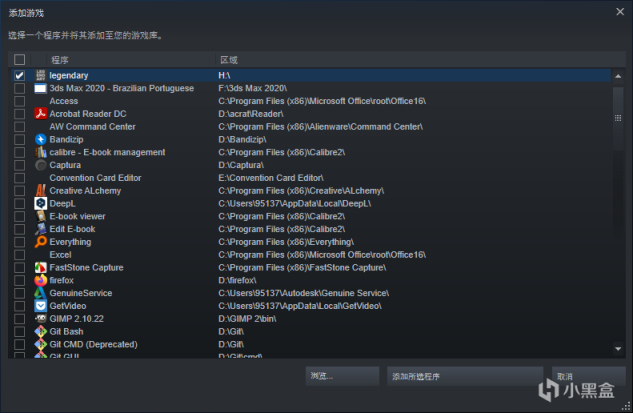
Task: Click the scrollbar up arrow
Action: coord(618,76)
